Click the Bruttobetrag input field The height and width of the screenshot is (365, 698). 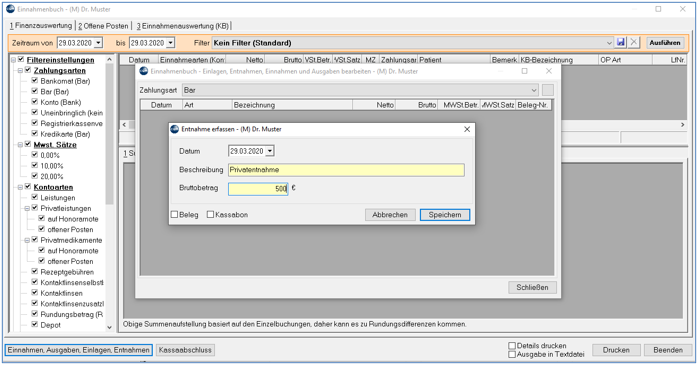pyautogui.click(x=258, y=189)
